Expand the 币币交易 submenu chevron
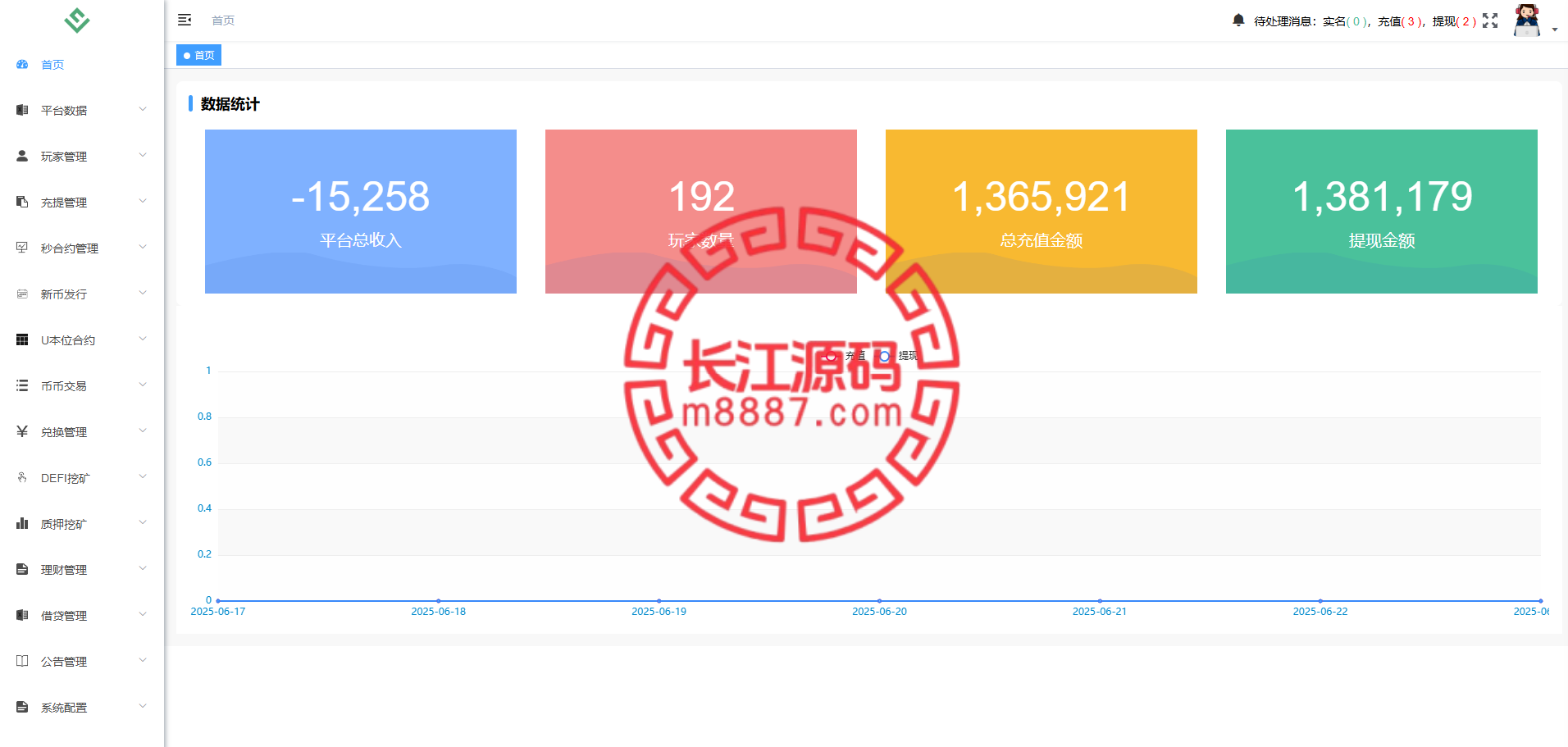The height and width of the screenshot is (747, 1568). pyautogui.click(x=143, y=385)
